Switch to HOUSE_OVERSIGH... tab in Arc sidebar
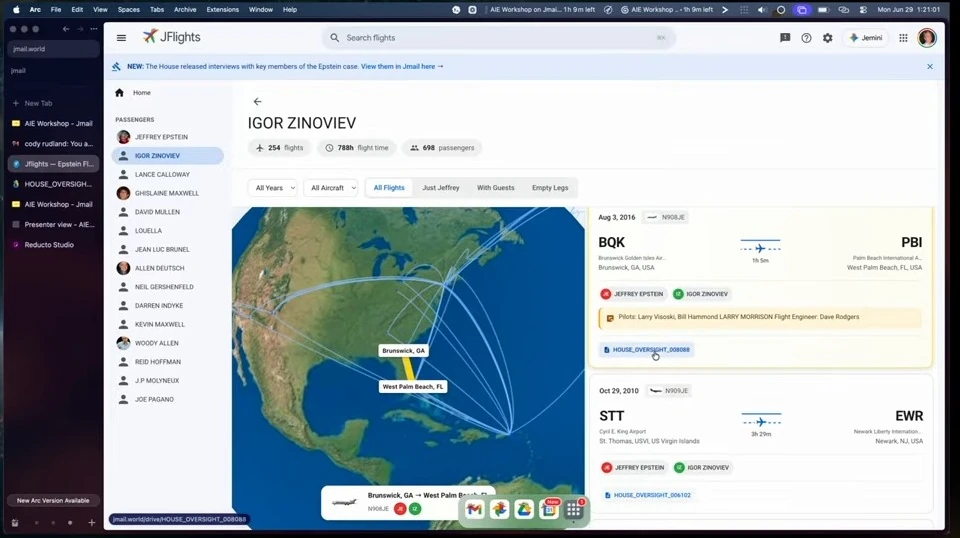The height and width of the screenshot is (538, 960). click(53, 184)
